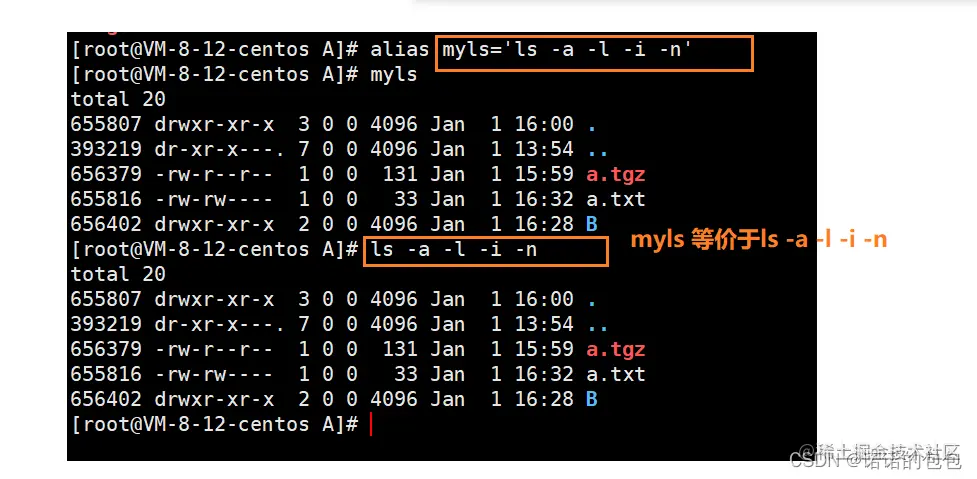977x479 pixels.
Task: Click the 'ls -a -l -i -n' command at the prompt
Action: 453,250
